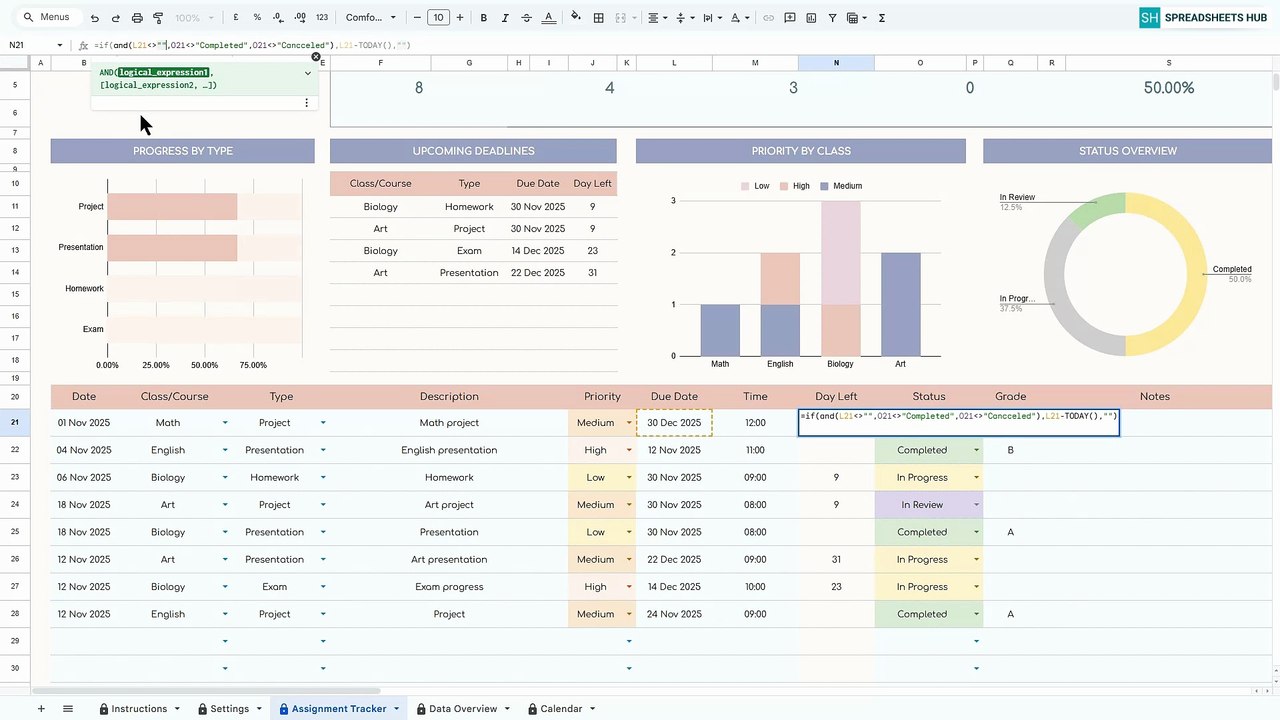Select the 'In Review' status cell

pyautogui.click(x=928, y=505)
